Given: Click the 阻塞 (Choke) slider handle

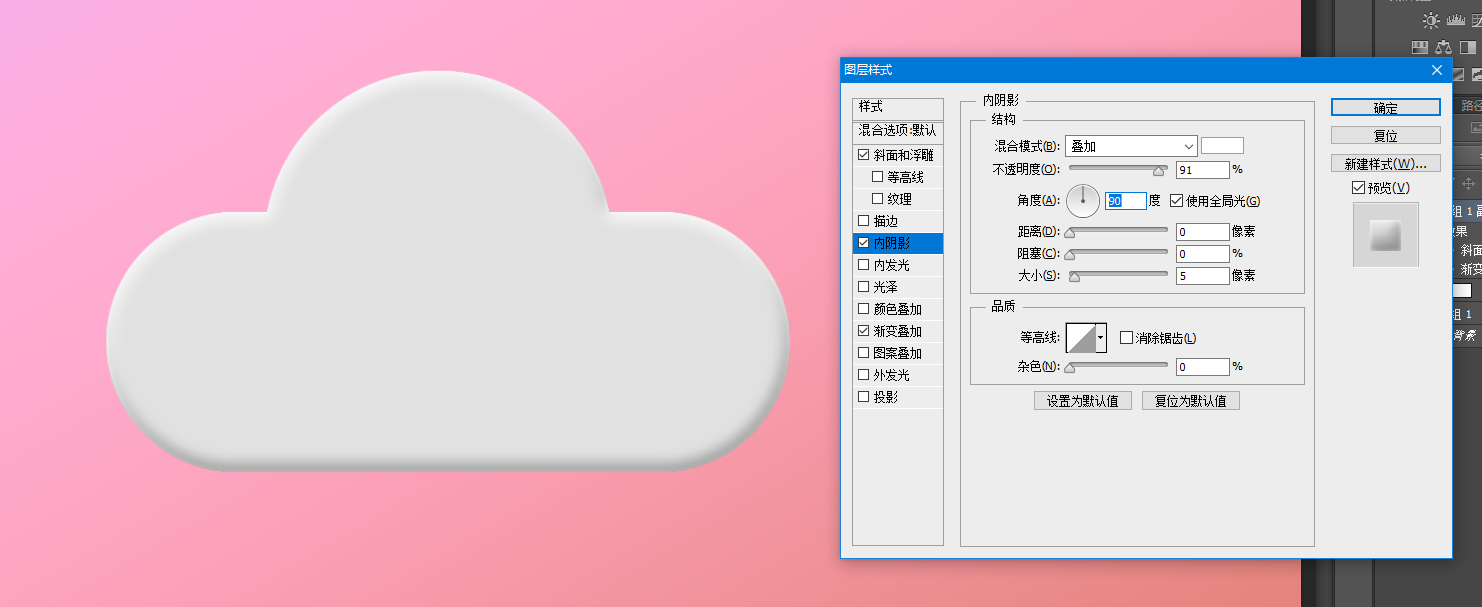Looking at the screenshot, I should 1069,255.
